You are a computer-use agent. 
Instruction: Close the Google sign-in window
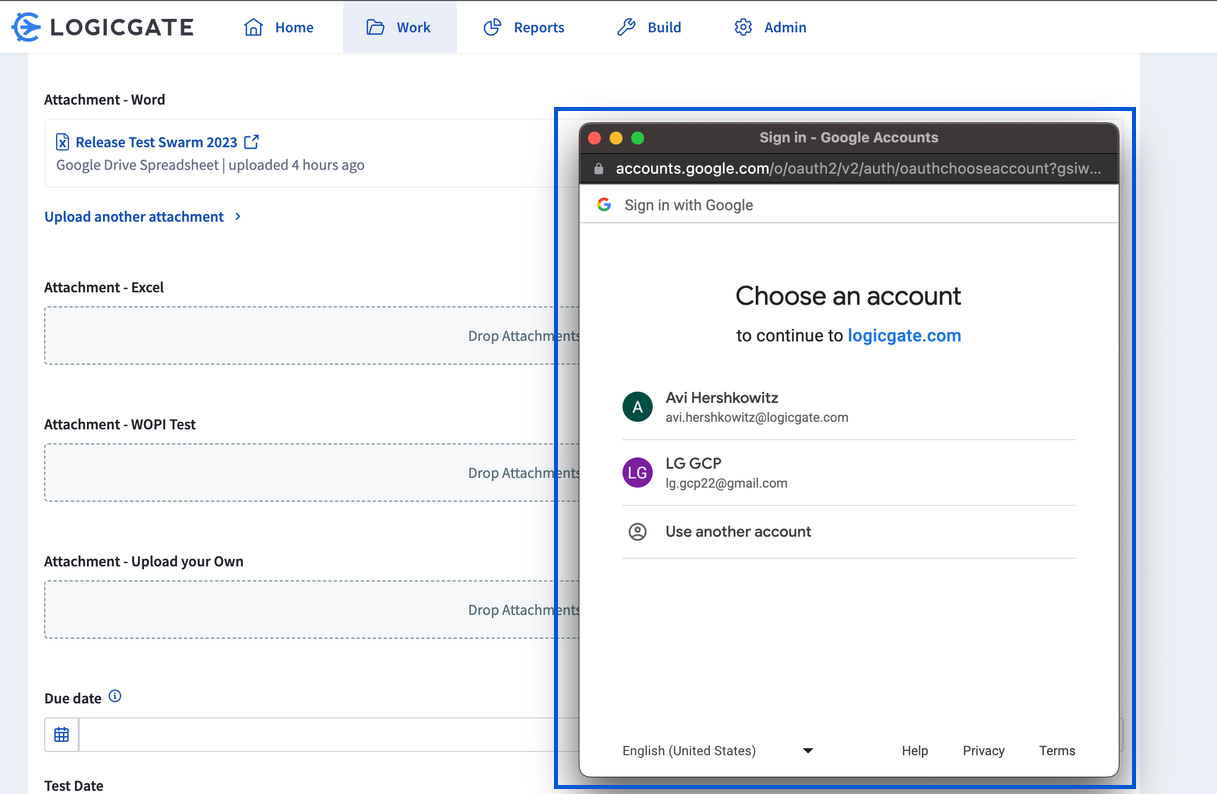[x=594, y=138]
